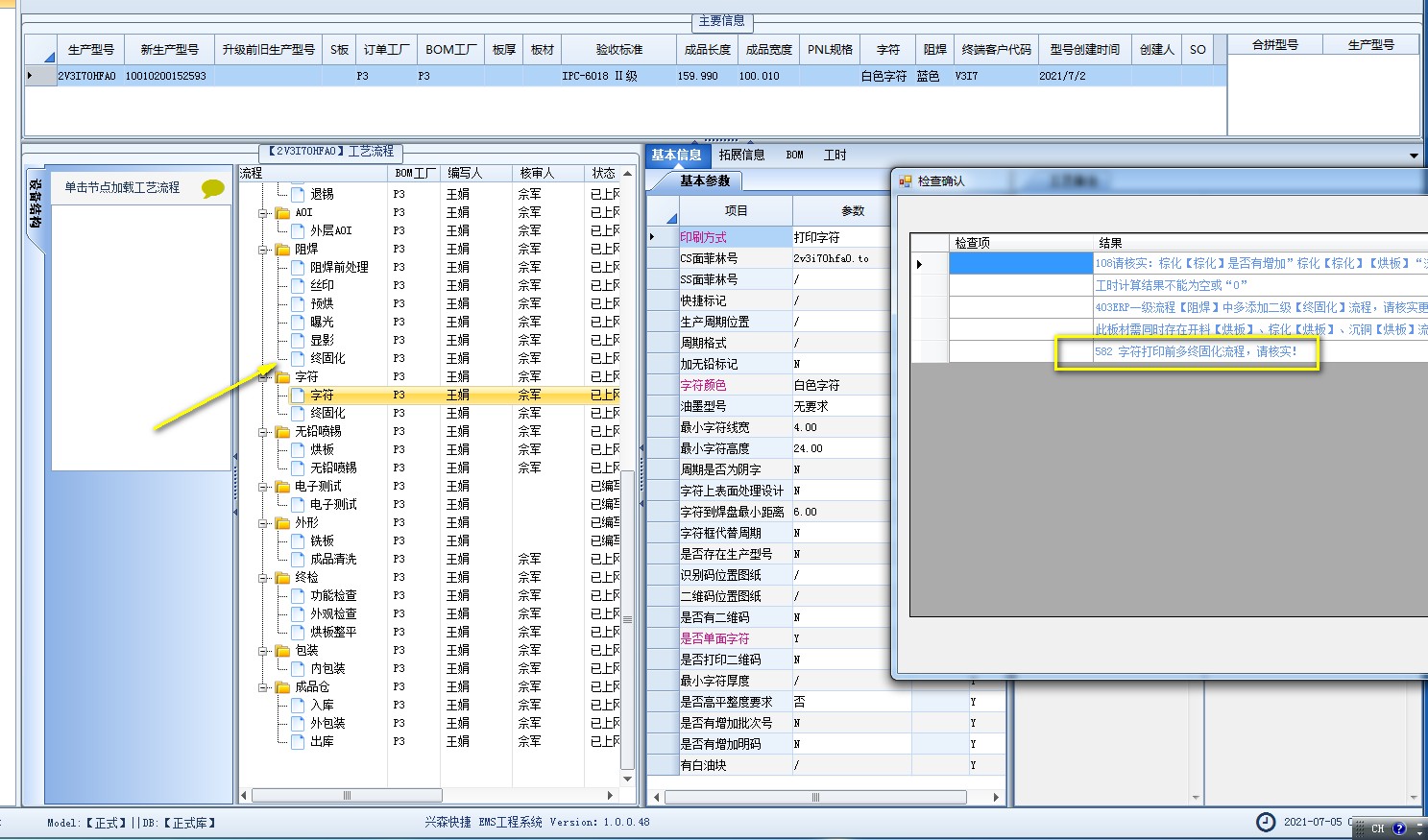Screen dimensions: 1428x840
Task: Click the 终检 folder icon
Action: 282,577
